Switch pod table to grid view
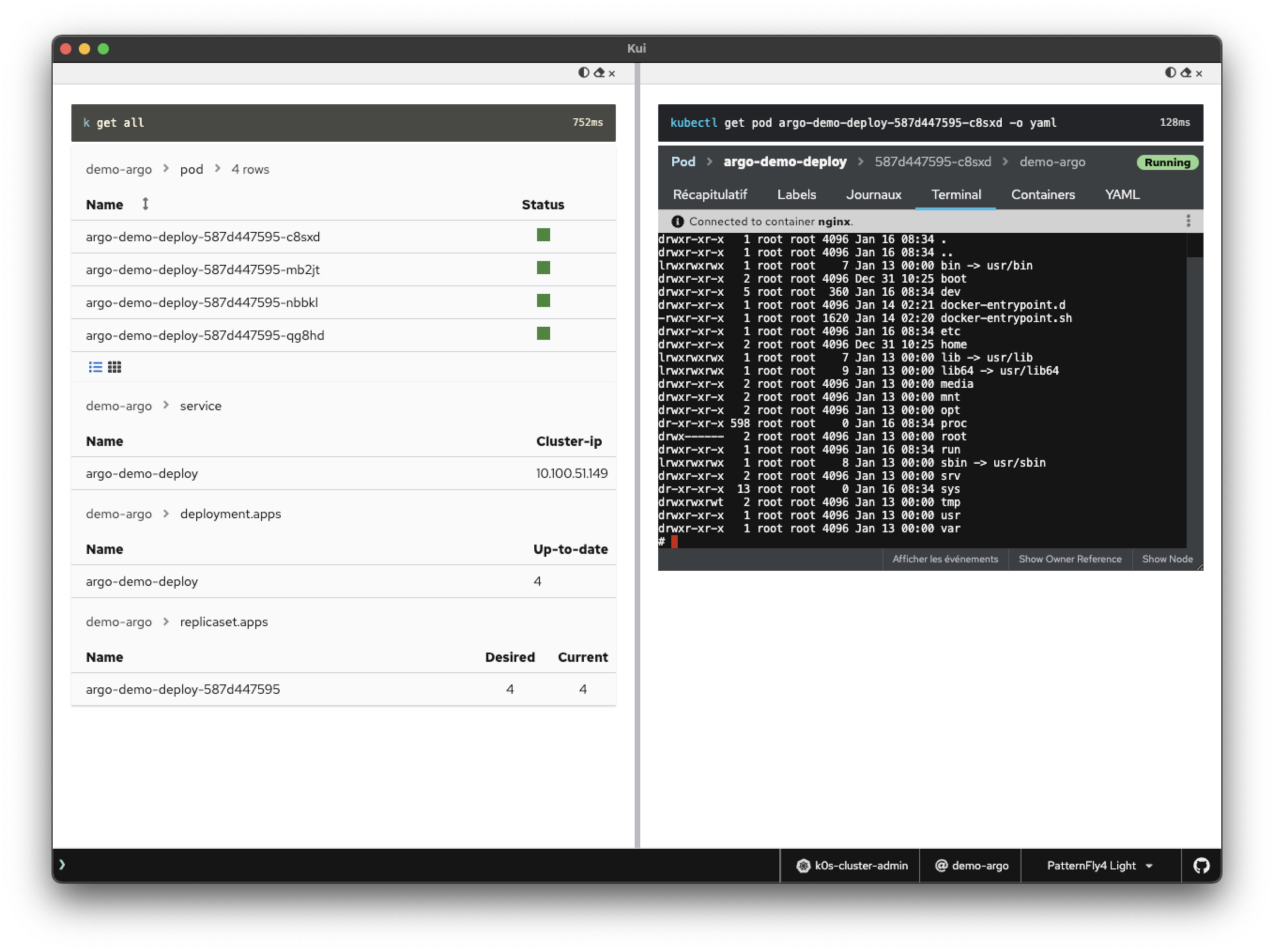1274x952 pixels. click(115, 367)
